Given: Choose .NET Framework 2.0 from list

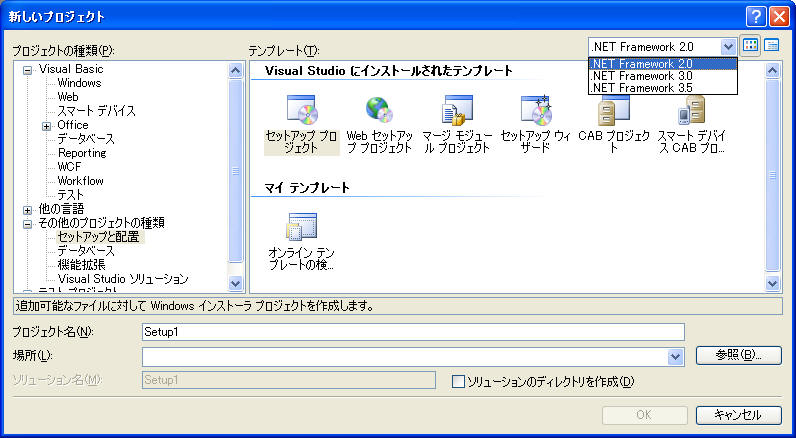Looking at the screenshot, I should [662, 63].
